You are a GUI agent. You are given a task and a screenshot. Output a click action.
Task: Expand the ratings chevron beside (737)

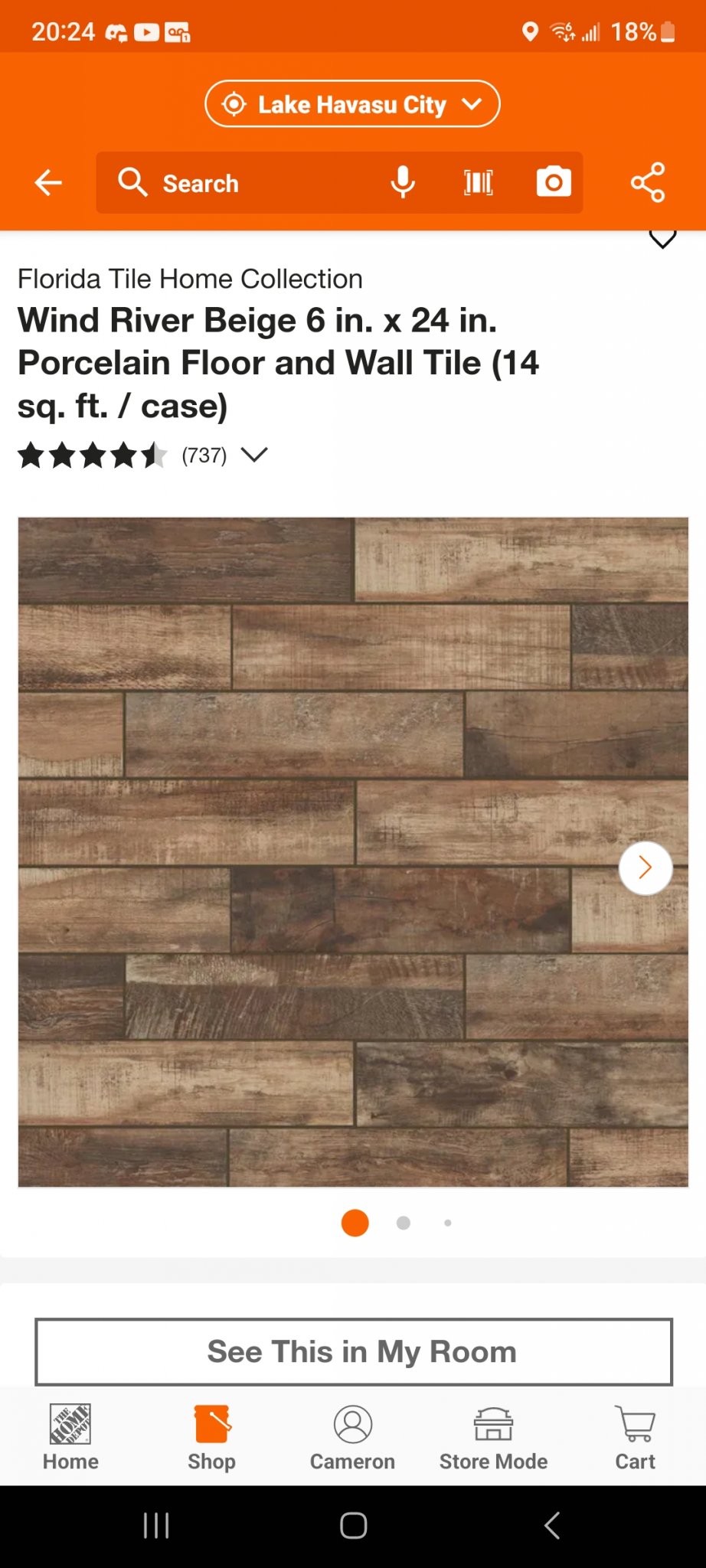click(x=254, y=455)
